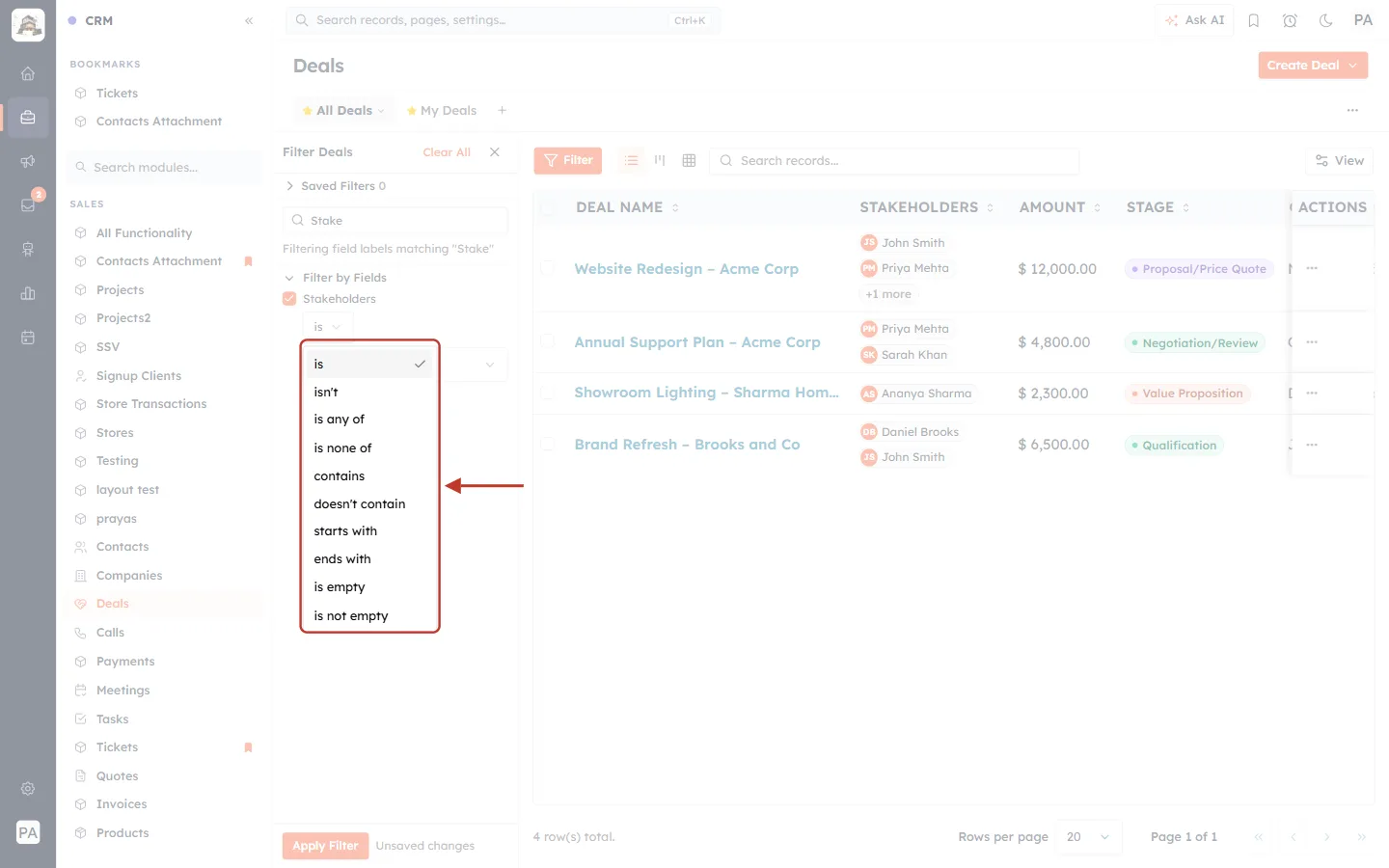Switch to grid view icon
Screen dimensions: 1389x868
pyautogui.click(x=689, y=160)
